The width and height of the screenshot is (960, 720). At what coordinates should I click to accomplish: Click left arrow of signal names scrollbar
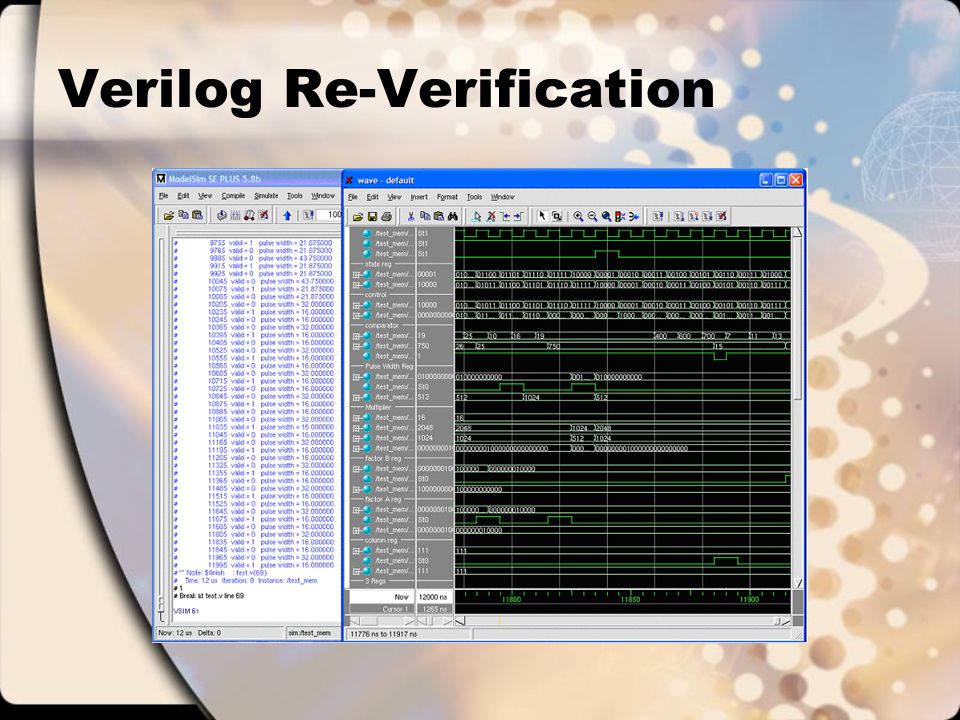(354, 621)
